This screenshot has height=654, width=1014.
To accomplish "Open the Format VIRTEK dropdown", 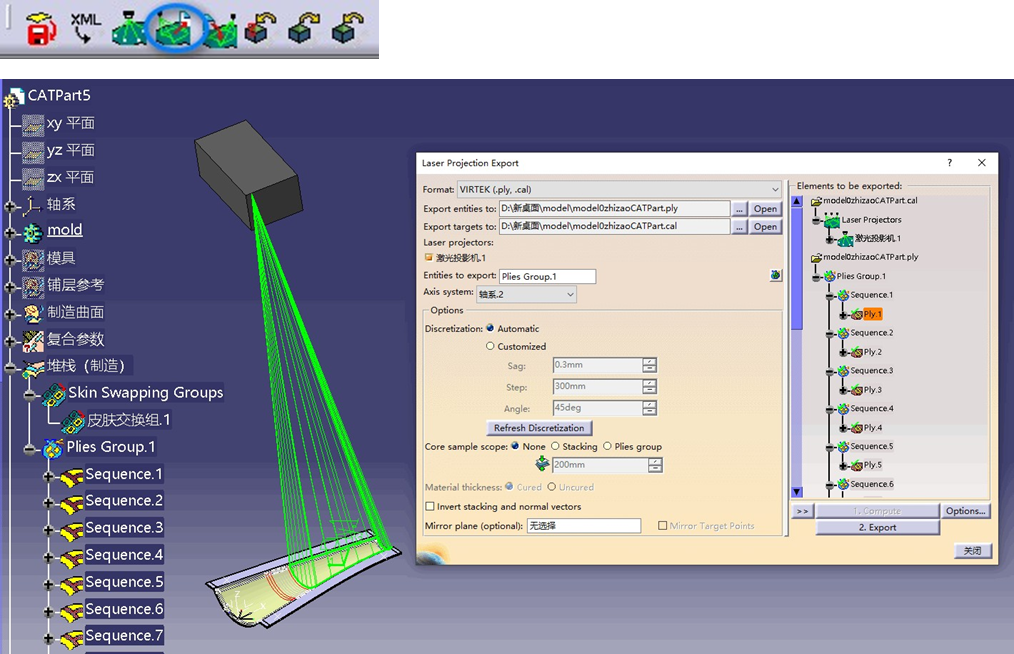I will pos(619,190).
